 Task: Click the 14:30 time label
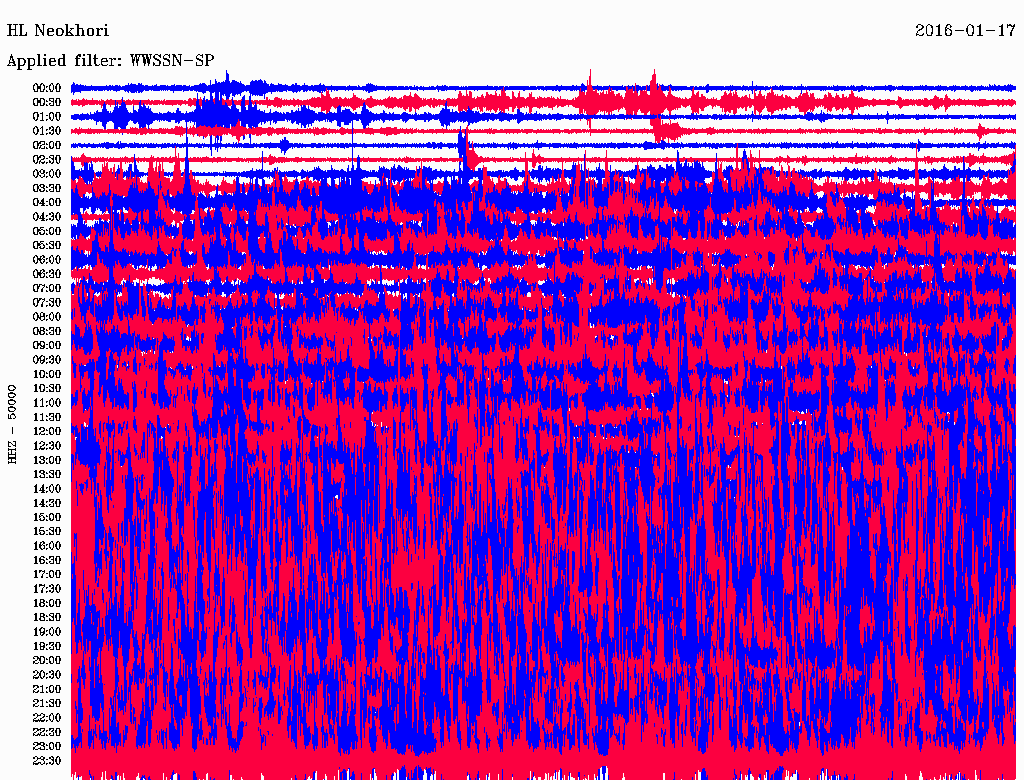47,503
